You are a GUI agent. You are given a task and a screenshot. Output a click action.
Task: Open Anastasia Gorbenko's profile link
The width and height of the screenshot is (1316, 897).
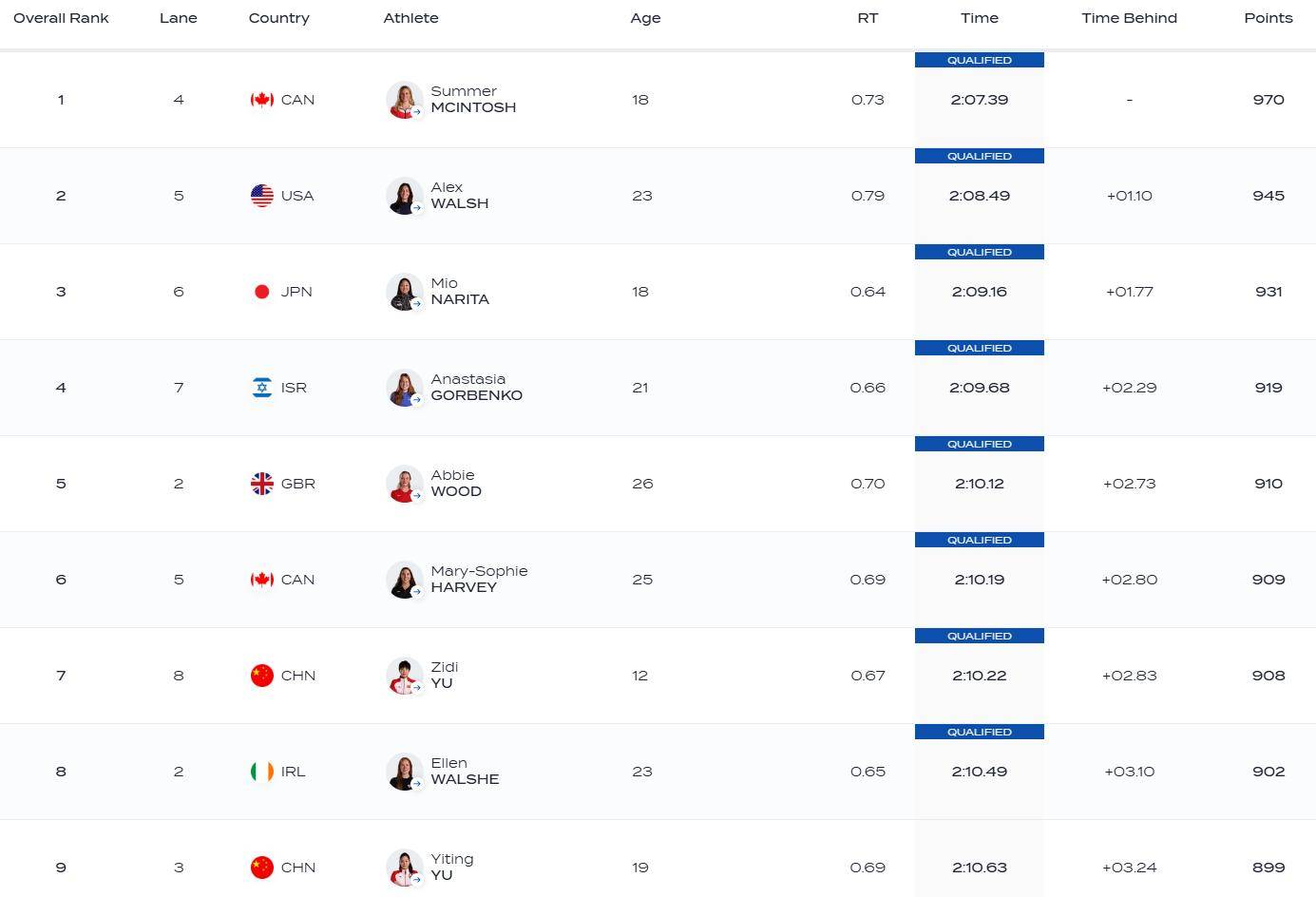click(x=476, y=388)
